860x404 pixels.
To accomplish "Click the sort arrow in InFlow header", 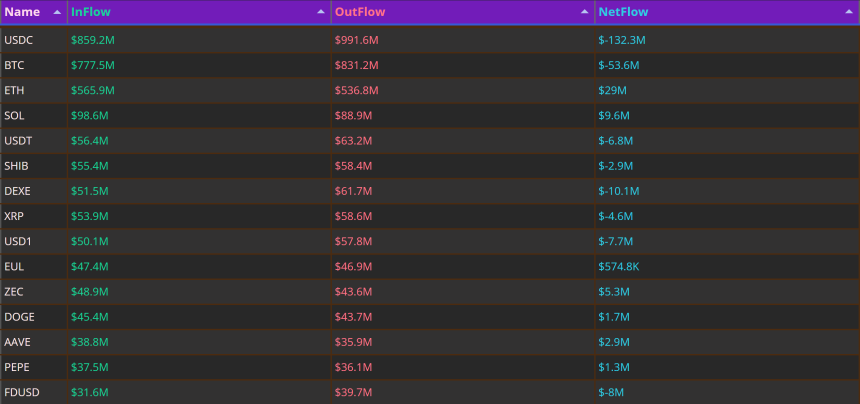I will click(x=321, y=12).
